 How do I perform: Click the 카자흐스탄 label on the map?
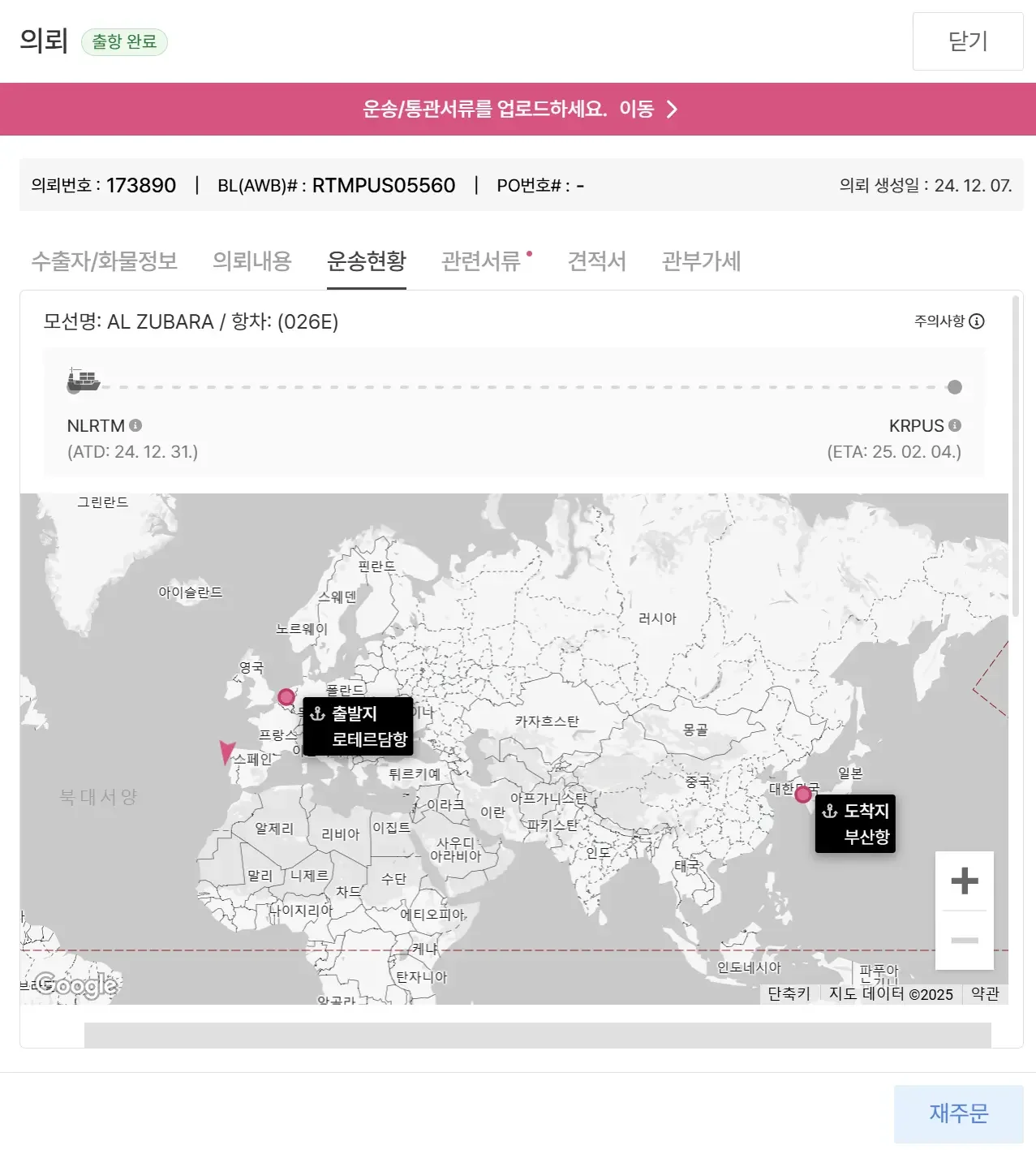click(548, 721)
